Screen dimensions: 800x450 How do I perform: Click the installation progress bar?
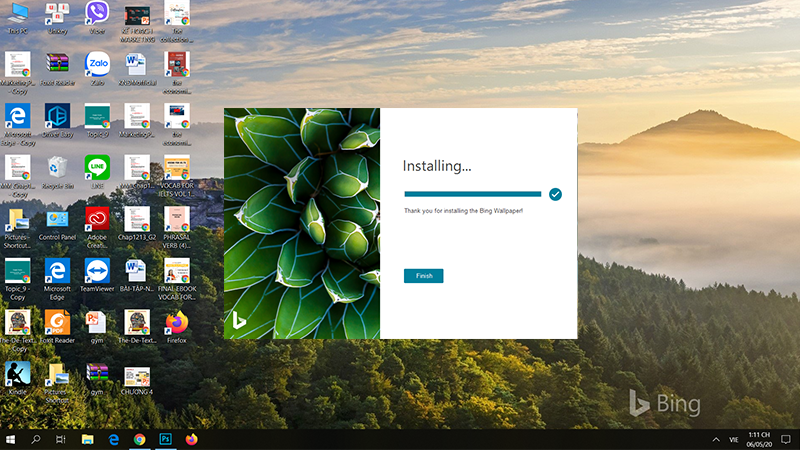pyautogui.click(x=472, y=194)
